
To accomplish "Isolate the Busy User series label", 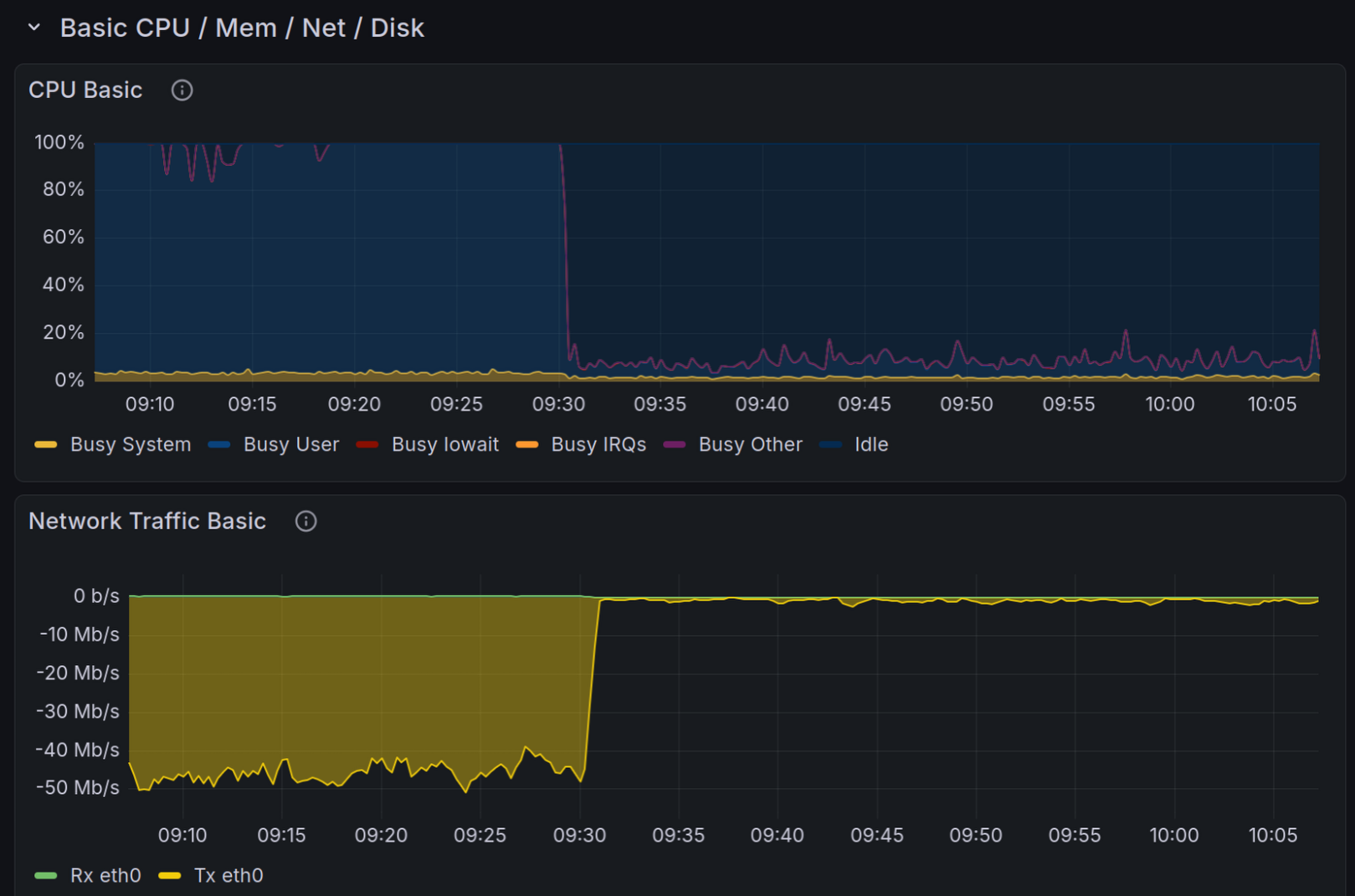I will (291, 444).
